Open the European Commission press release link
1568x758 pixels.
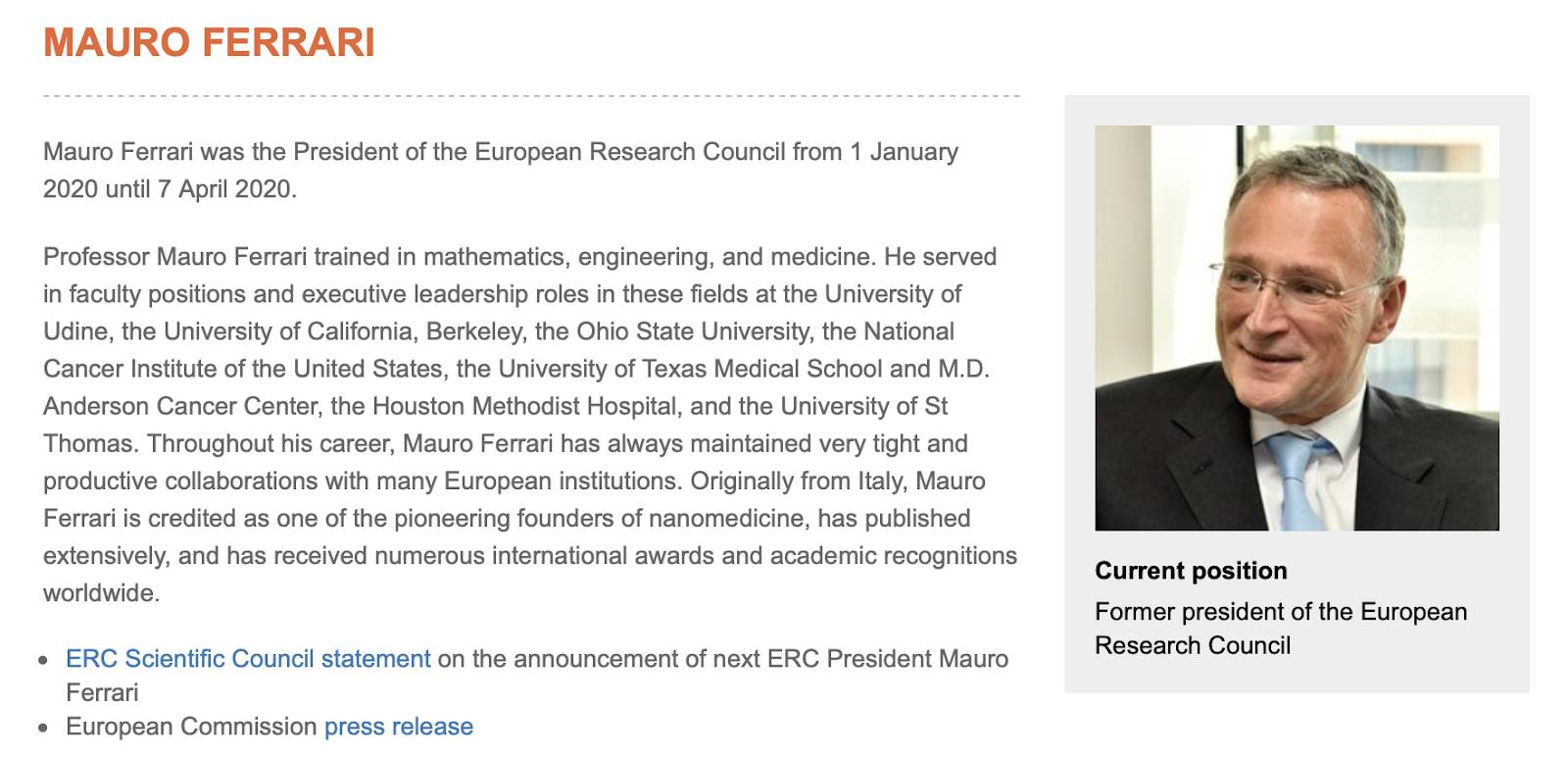click(x=399, y=727)
